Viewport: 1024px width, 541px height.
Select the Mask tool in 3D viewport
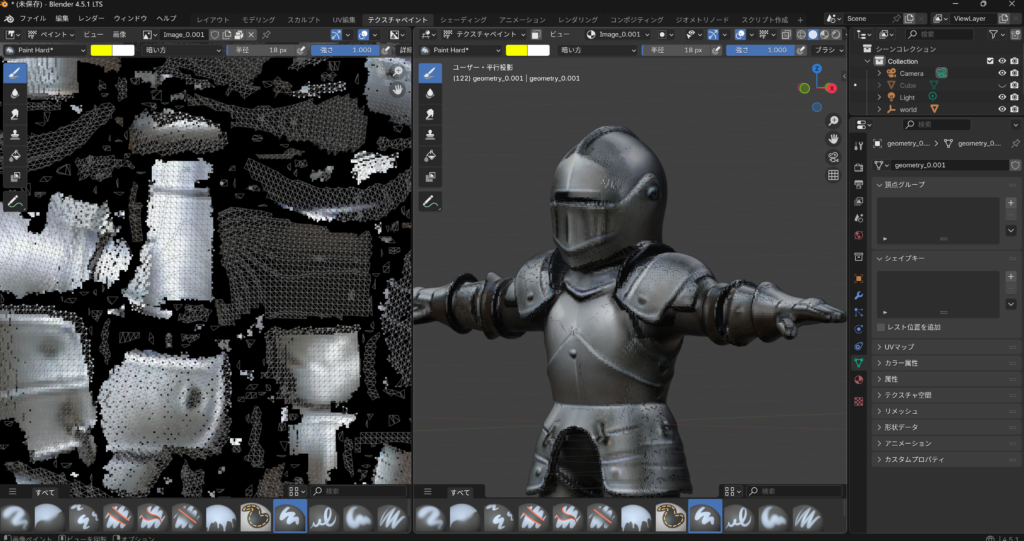[430, 176]
